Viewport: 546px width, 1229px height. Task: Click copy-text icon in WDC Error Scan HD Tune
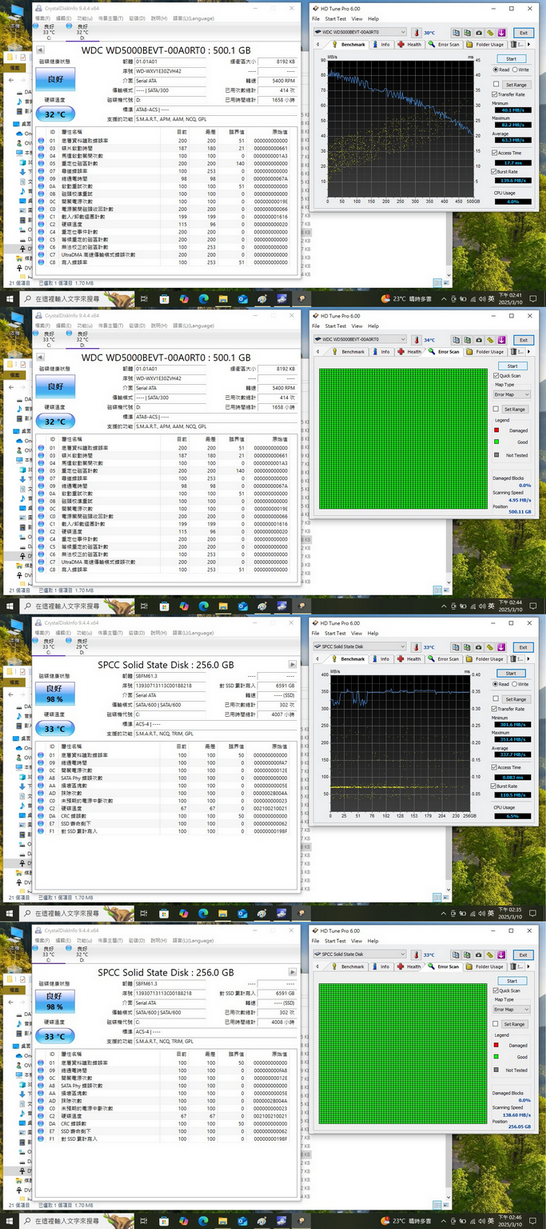(456, 340)
